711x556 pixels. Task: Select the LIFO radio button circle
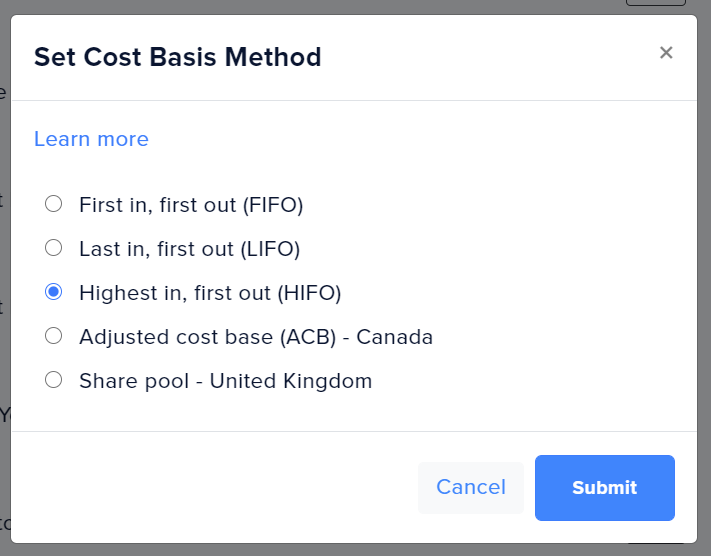[54, 247]
